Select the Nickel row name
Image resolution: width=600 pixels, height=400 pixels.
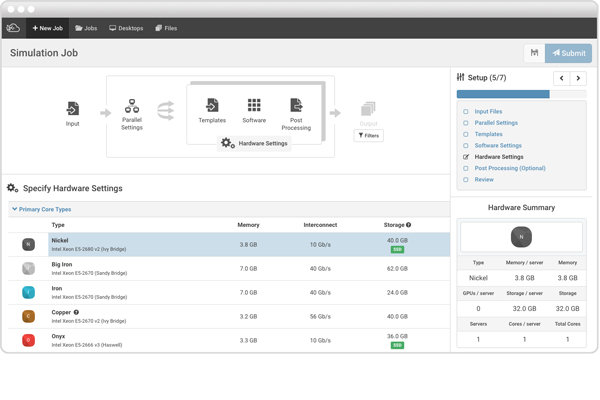pyautogui.click(x=60, y=240)
